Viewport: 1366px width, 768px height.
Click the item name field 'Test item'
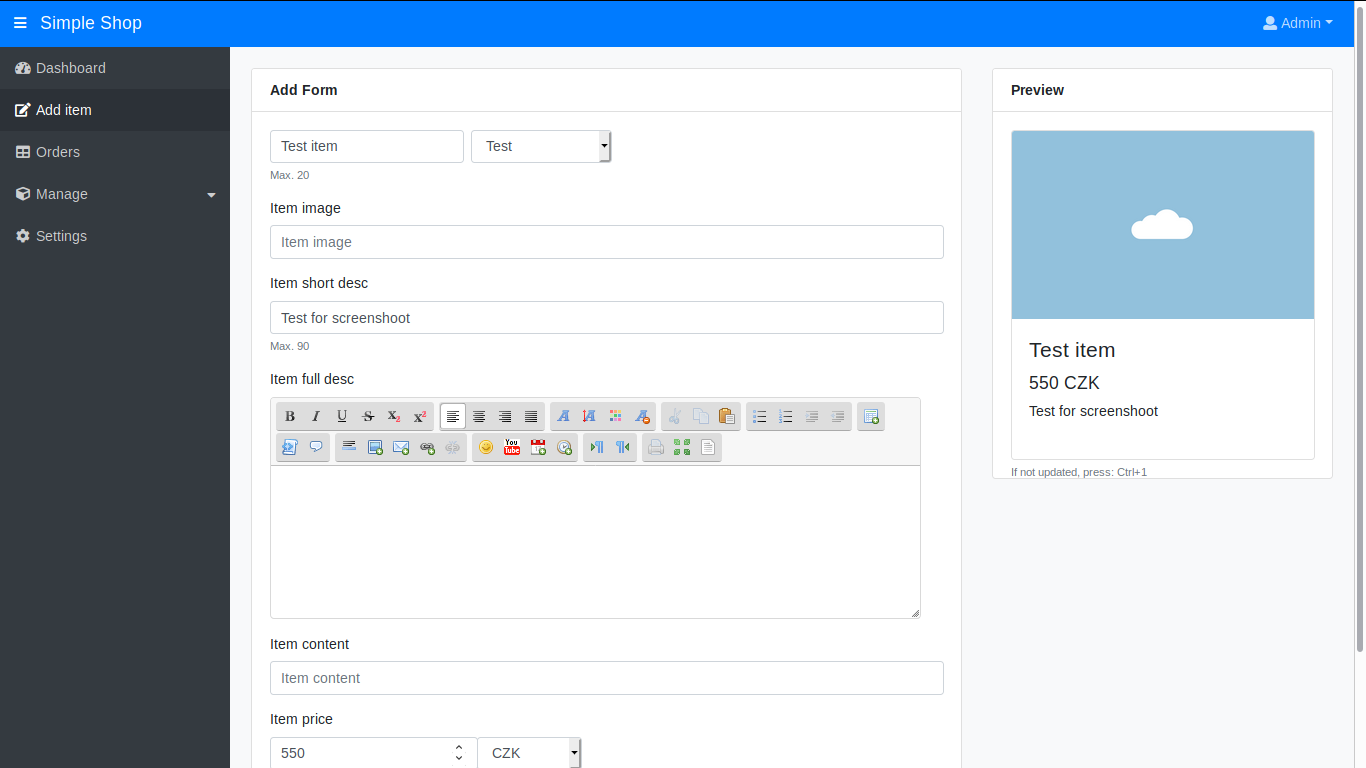point(367,146)
